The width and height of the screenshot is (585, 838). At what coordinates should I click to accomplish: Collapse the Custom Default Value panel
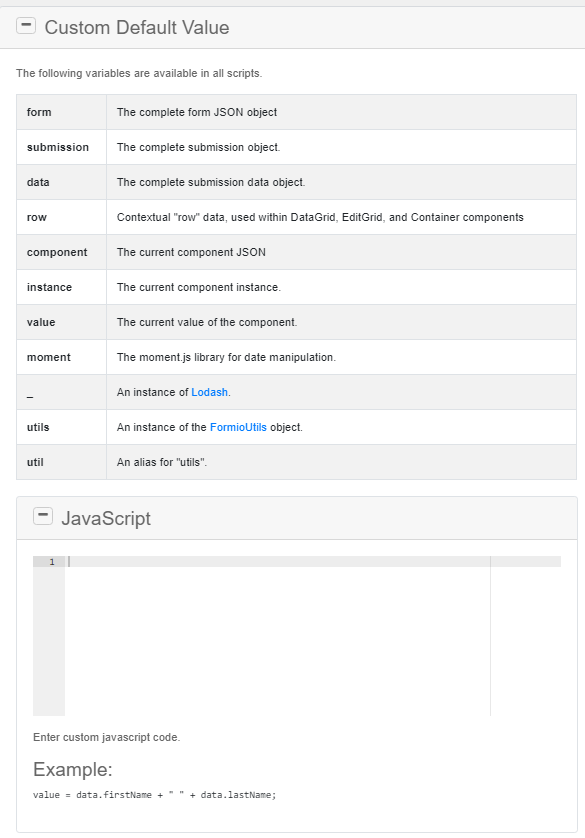[x=26, y=26]
